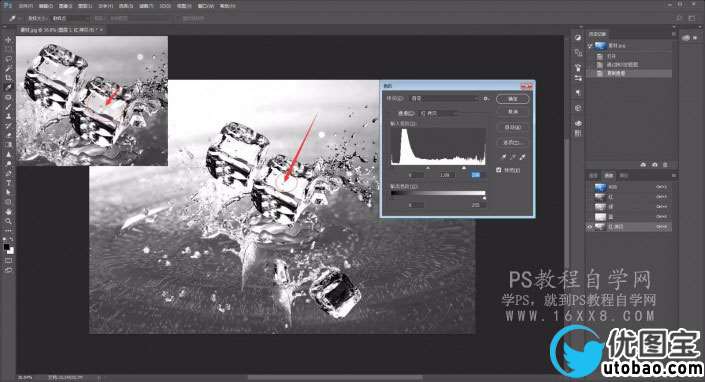The height and width of the screenshot is (382, 705).
Task: Select the Zoom magnifier tool
Action: coord(8,221)
